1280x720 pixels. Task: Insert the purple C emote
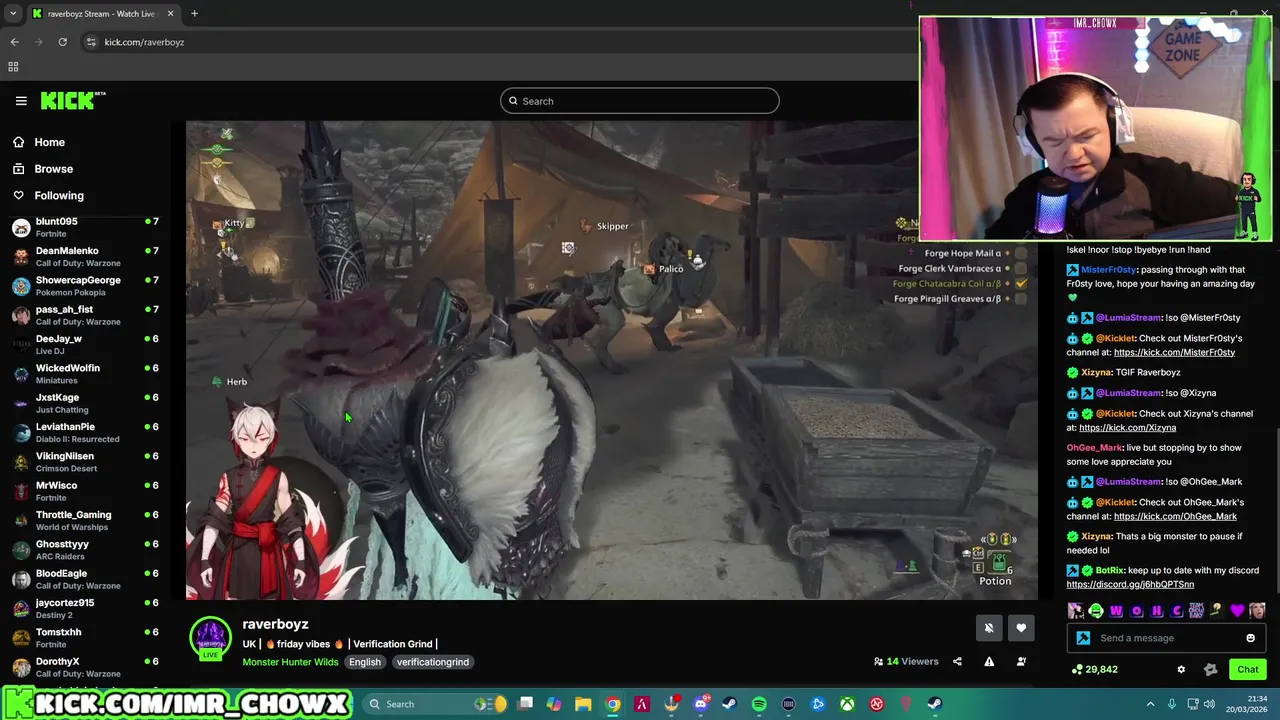tap(1177, 611)
